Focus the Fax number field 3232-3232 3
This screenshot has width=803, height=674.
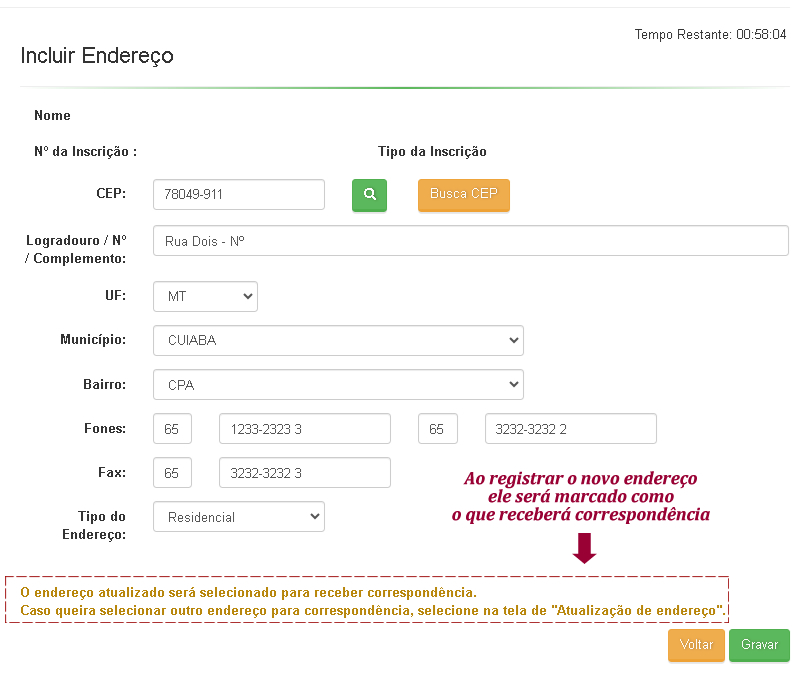304,473
